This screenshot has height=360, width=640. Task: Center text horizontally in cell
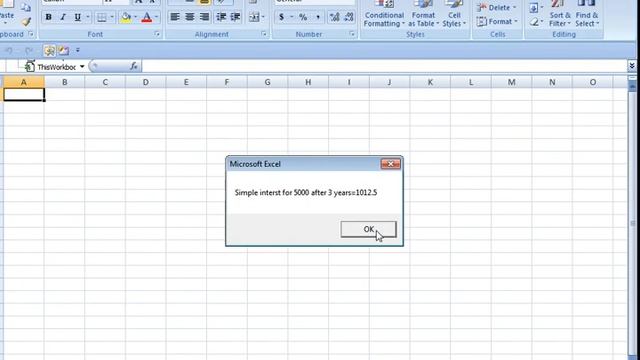tap(190, 17)
